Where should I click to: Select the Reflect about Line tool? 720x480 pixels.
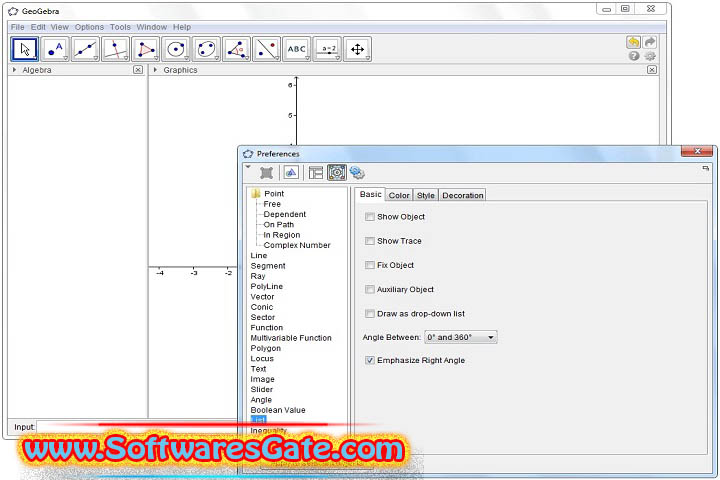click(266, 49)
